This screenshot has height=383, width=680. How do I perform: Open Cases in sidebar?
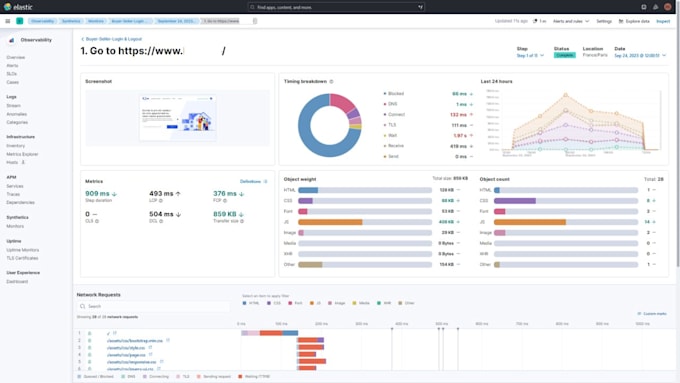coord(13,82)
